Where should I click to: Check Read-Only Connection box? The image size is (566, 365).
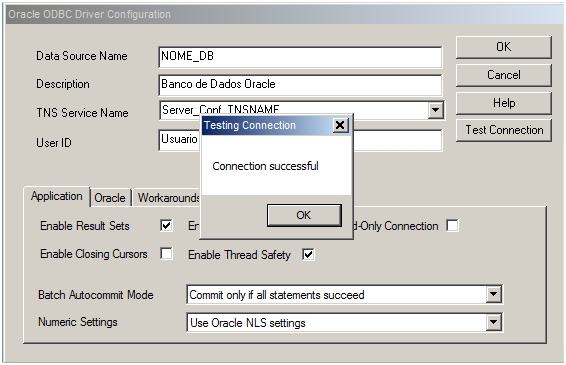click(x=453, y=226)
